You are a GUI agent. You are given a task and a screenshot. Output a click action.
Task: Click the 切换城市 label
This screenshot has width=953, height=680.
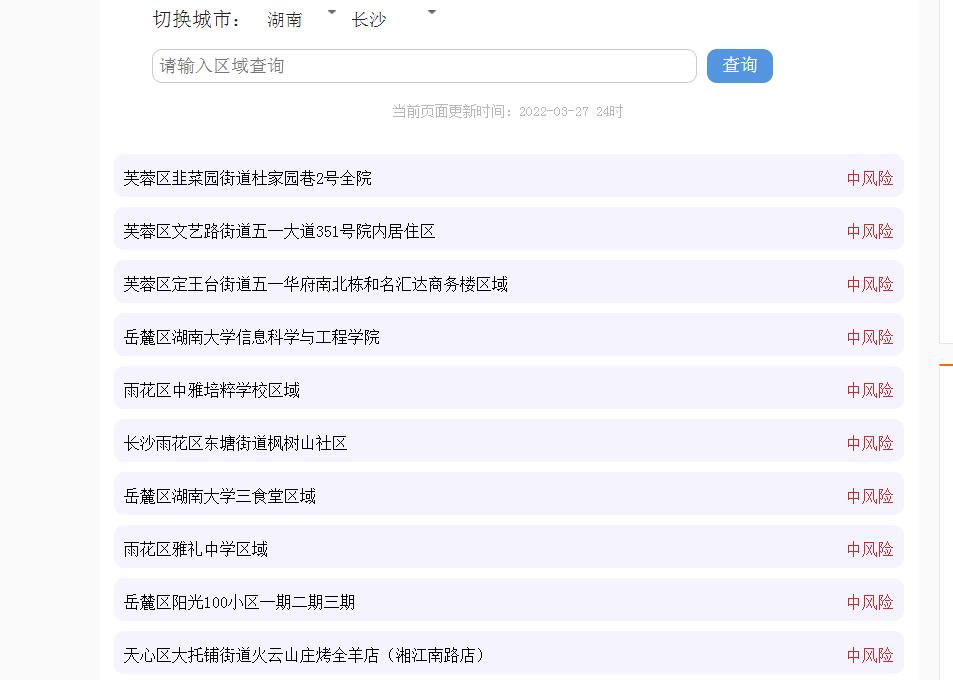point(196,19)
